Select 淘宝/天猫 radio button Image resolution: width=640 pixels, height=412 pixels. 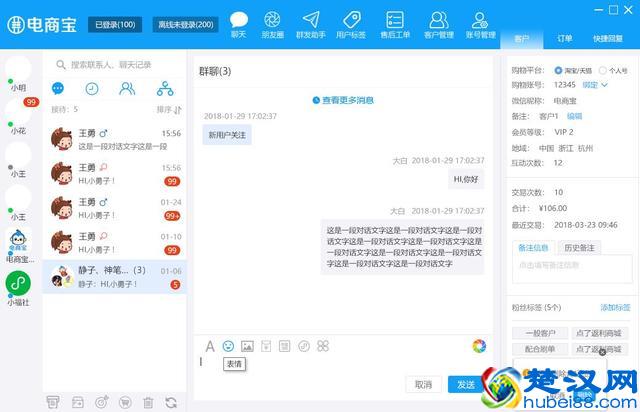(x=558, y=70)
